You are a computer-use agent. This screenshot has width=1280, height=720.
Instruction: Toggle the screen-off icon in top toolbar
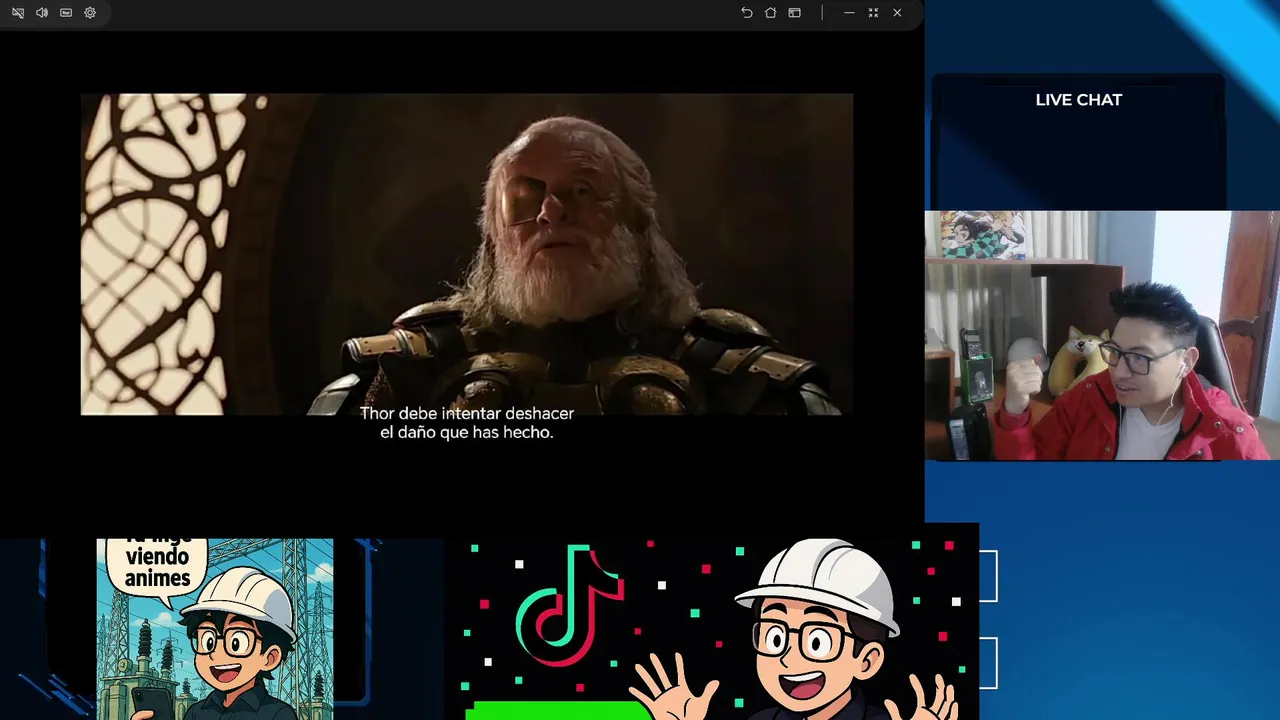tap(18, 13)
